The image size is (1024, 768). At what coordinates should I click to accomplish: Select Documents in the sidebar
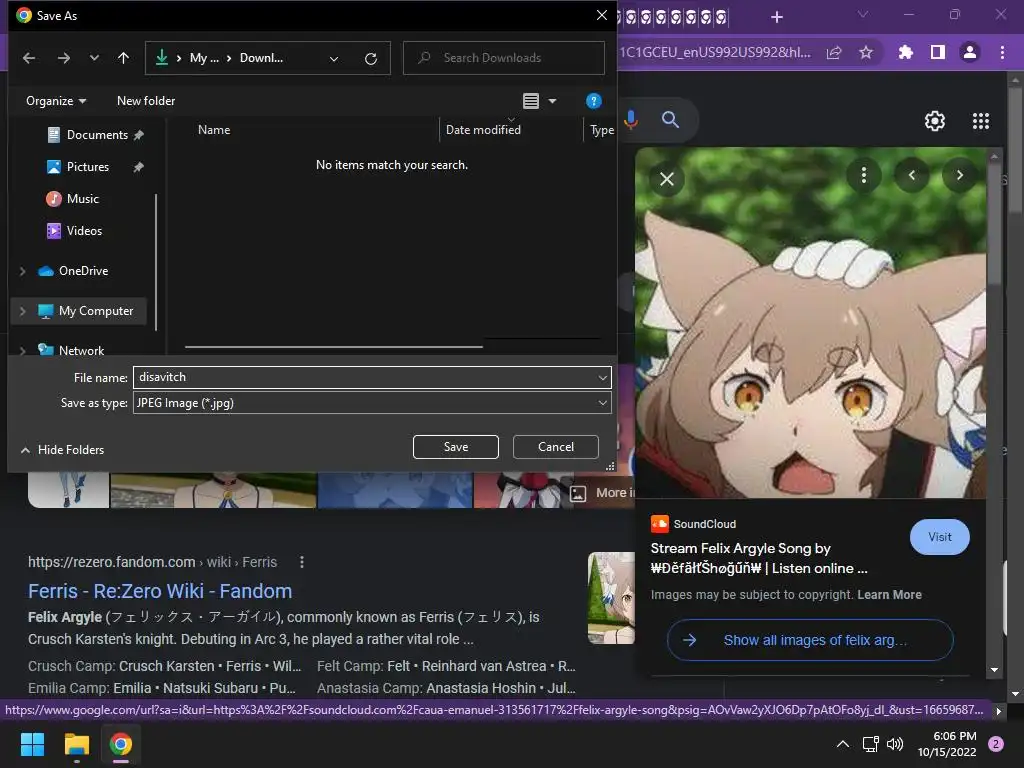point(95,135)
